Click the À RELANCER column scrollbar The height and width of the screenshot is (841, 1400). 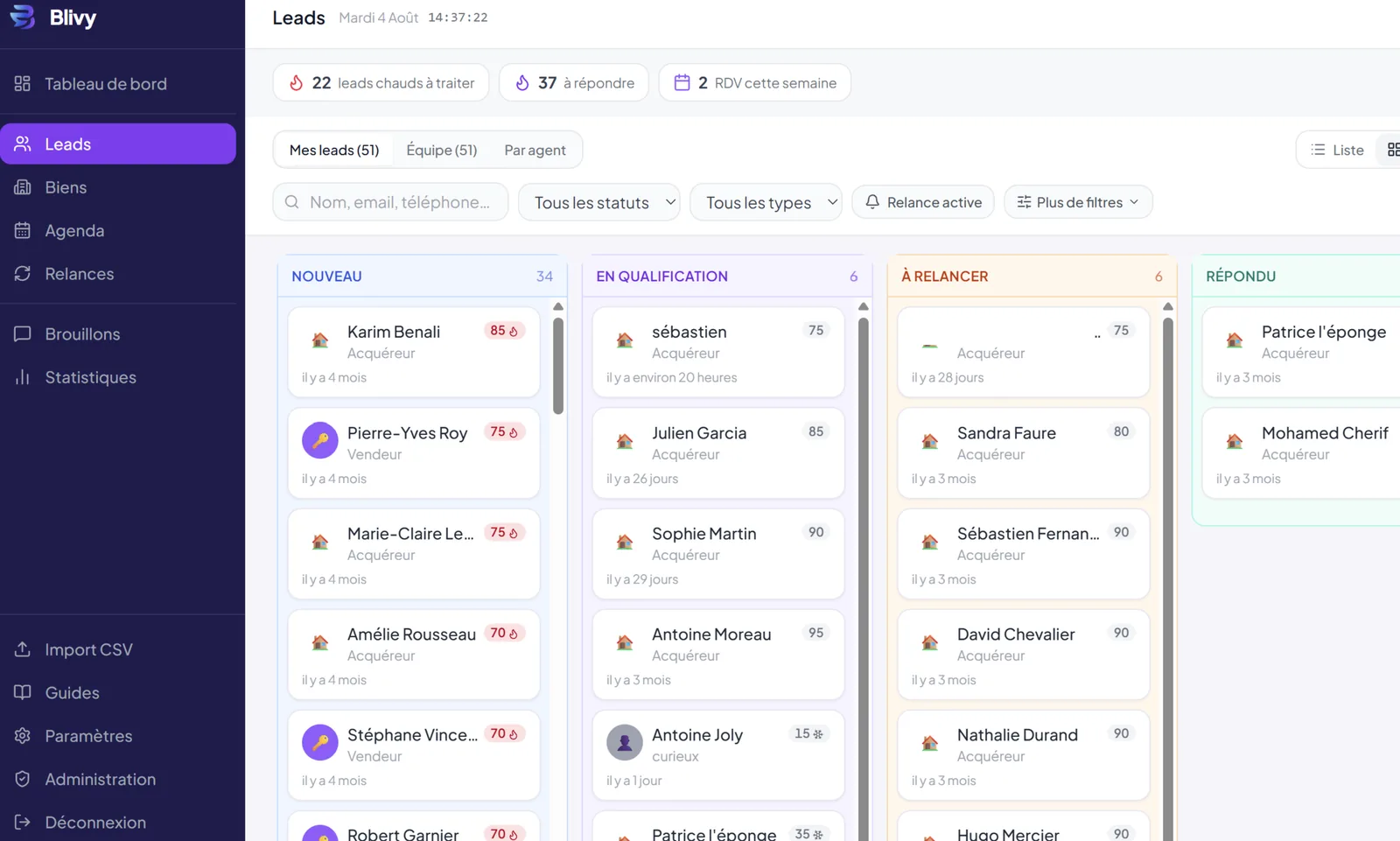click(x=1168, y=578)
